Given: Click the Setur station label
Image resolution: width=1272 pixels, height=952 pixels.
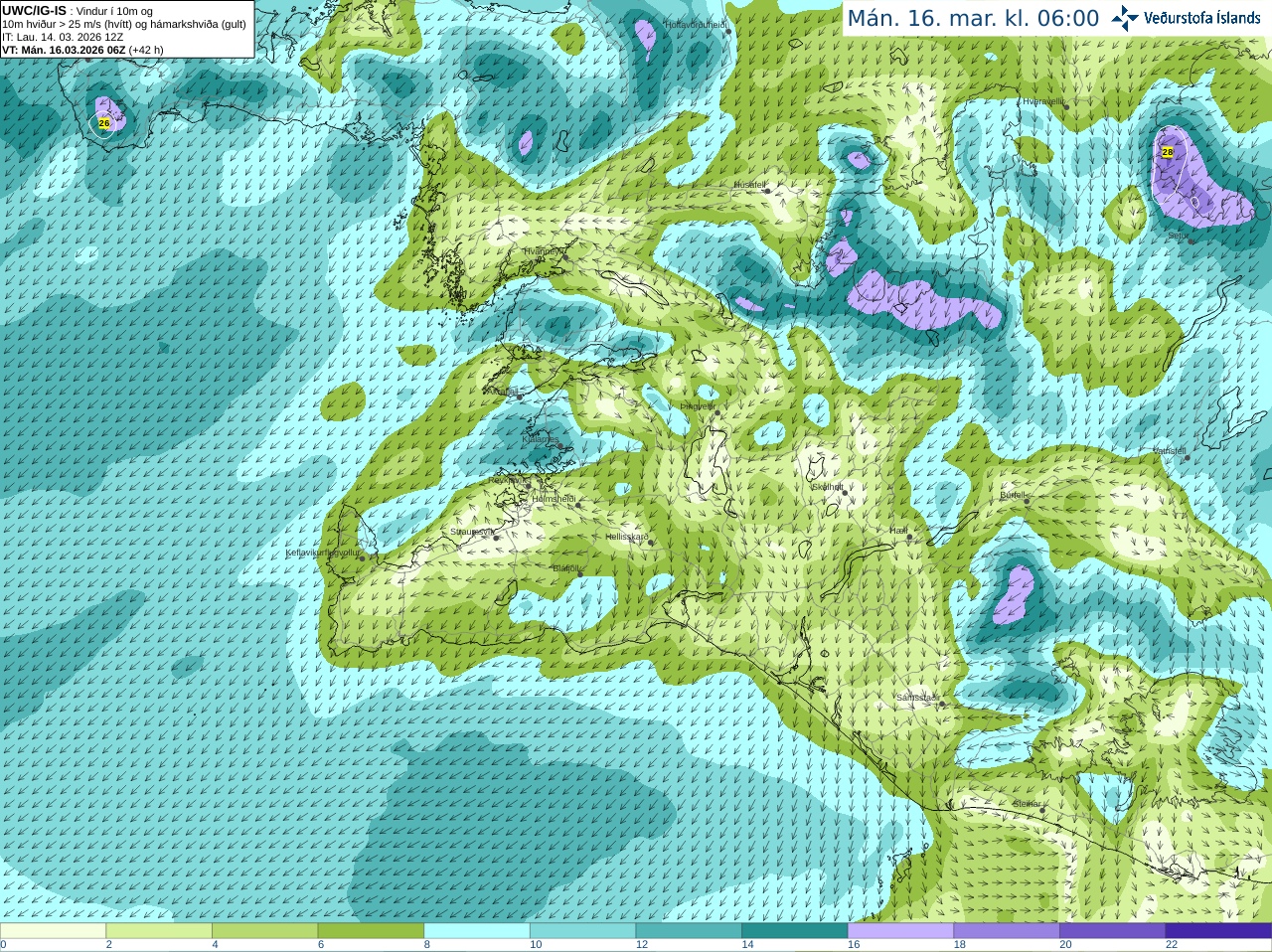Looking at the screenshot, I should pos(1177,236).
